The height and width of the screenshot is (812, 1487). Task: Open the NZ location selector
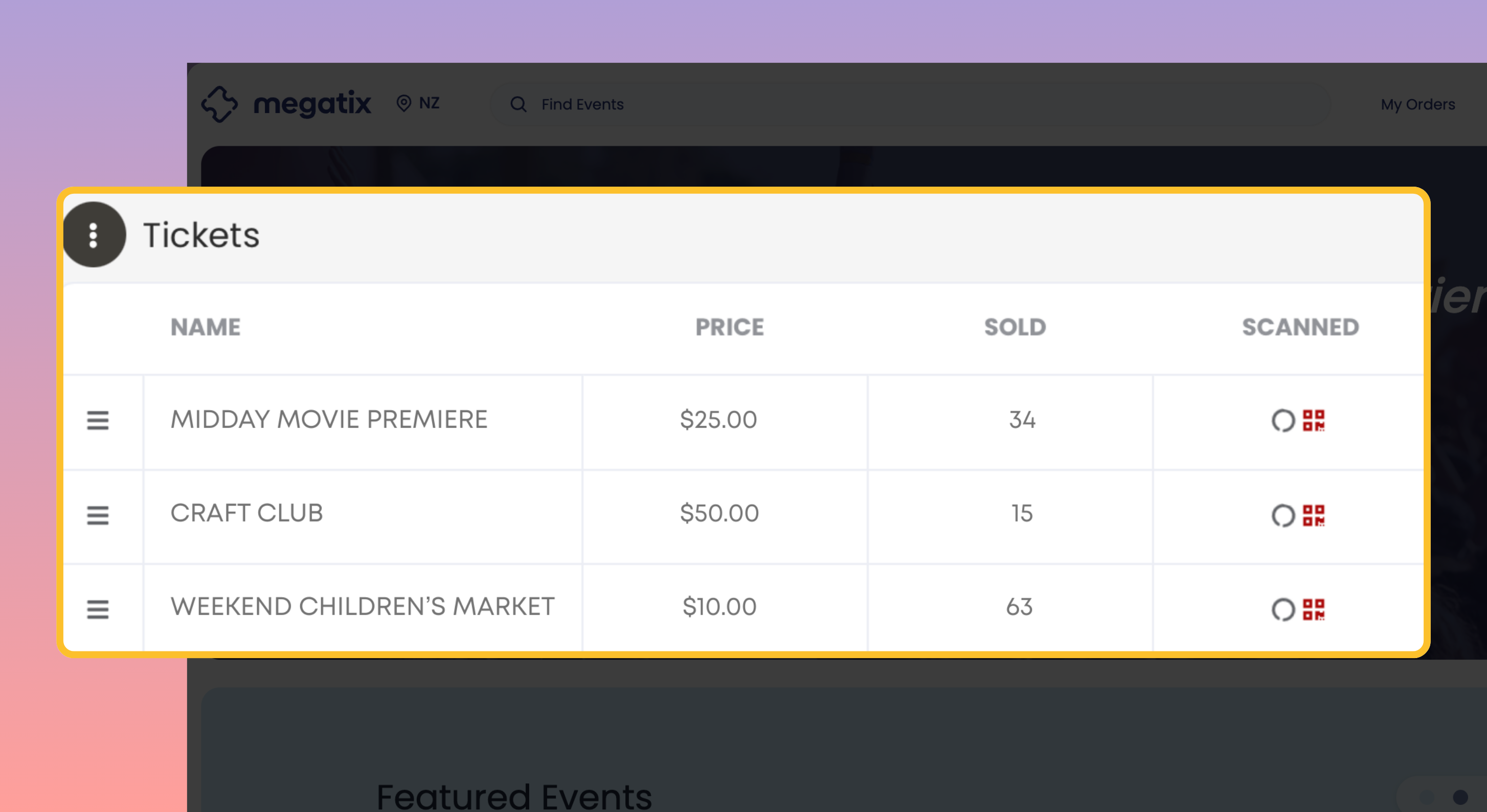(x=418, y=103)
